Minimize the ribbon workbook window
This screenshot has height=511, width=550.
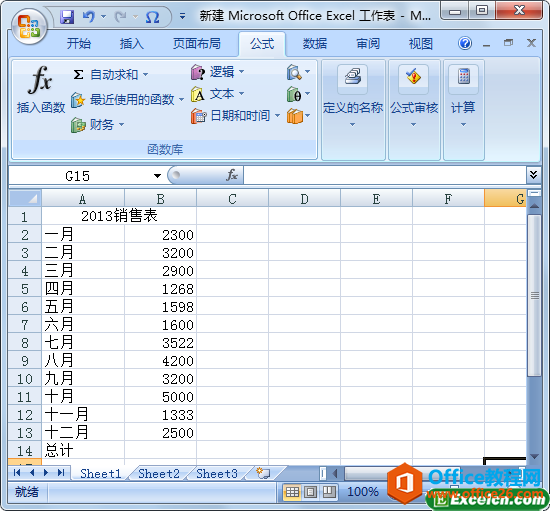(x=486, y=44)
